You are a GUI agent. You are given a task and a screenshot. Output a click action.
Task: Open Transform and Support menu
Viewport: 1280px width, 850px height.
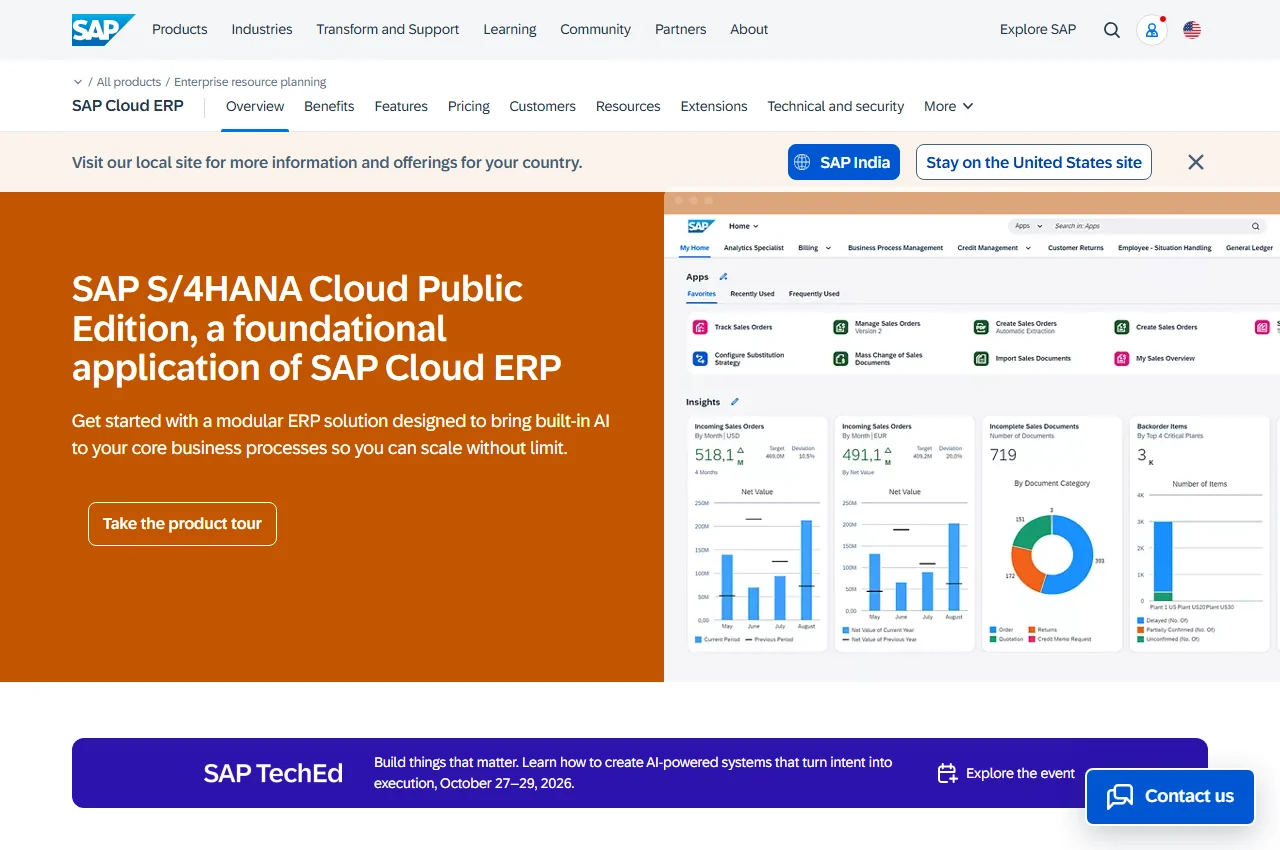(x=388, y=30)
